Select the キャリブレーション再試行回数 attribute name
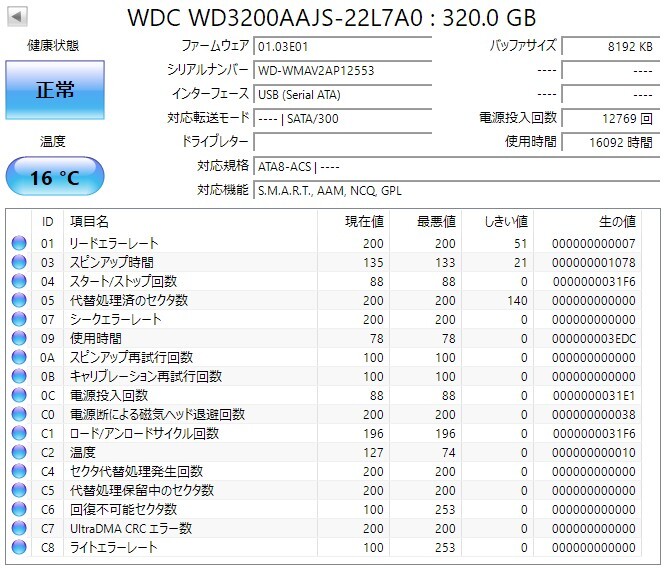The width and height of the screenshot is (665, 568). [146, 376]
